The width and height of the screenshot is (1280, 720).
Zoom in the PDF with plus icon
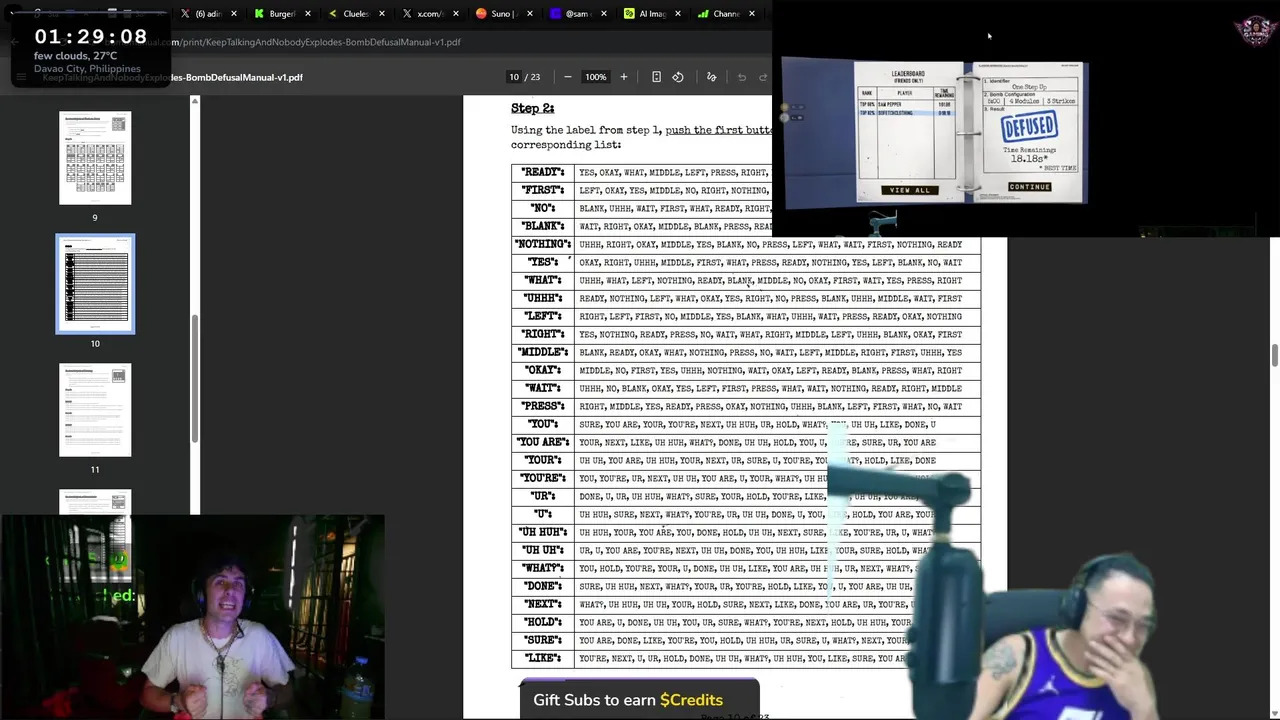(624, 77)
